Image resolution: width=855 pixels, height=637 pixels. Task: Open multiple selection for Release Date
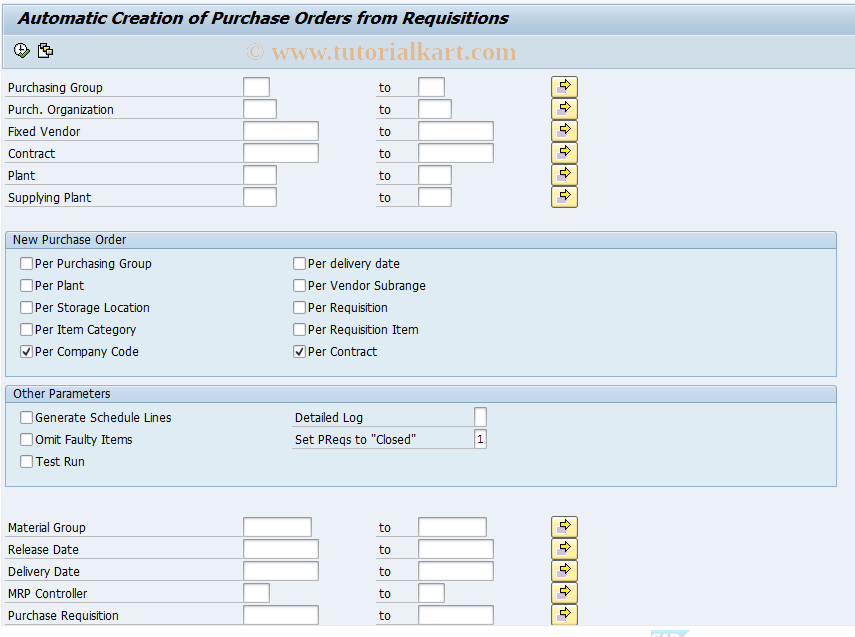(564, 548)
